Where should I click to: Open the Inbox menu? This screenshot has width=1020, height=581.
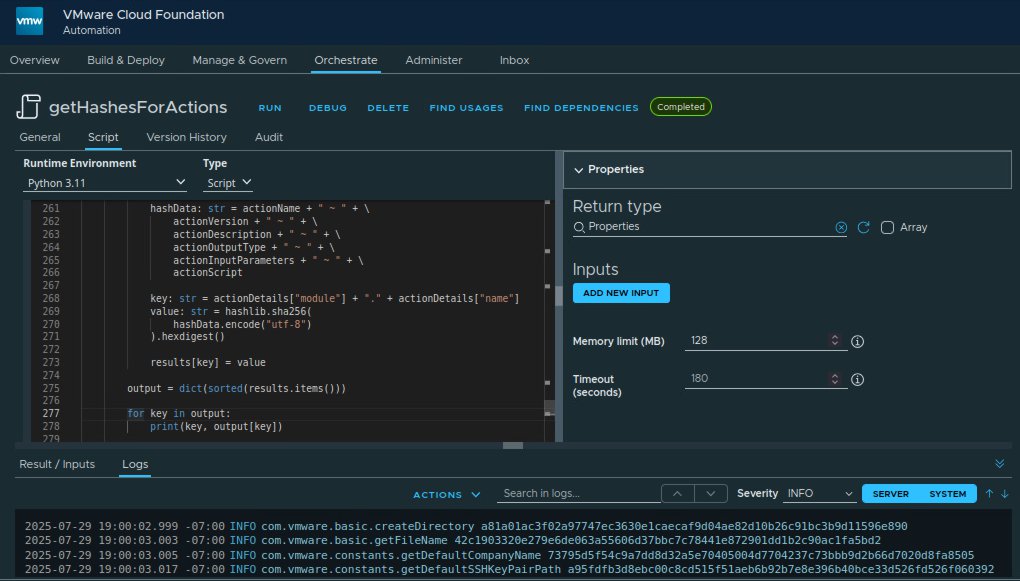coord(514,60)
